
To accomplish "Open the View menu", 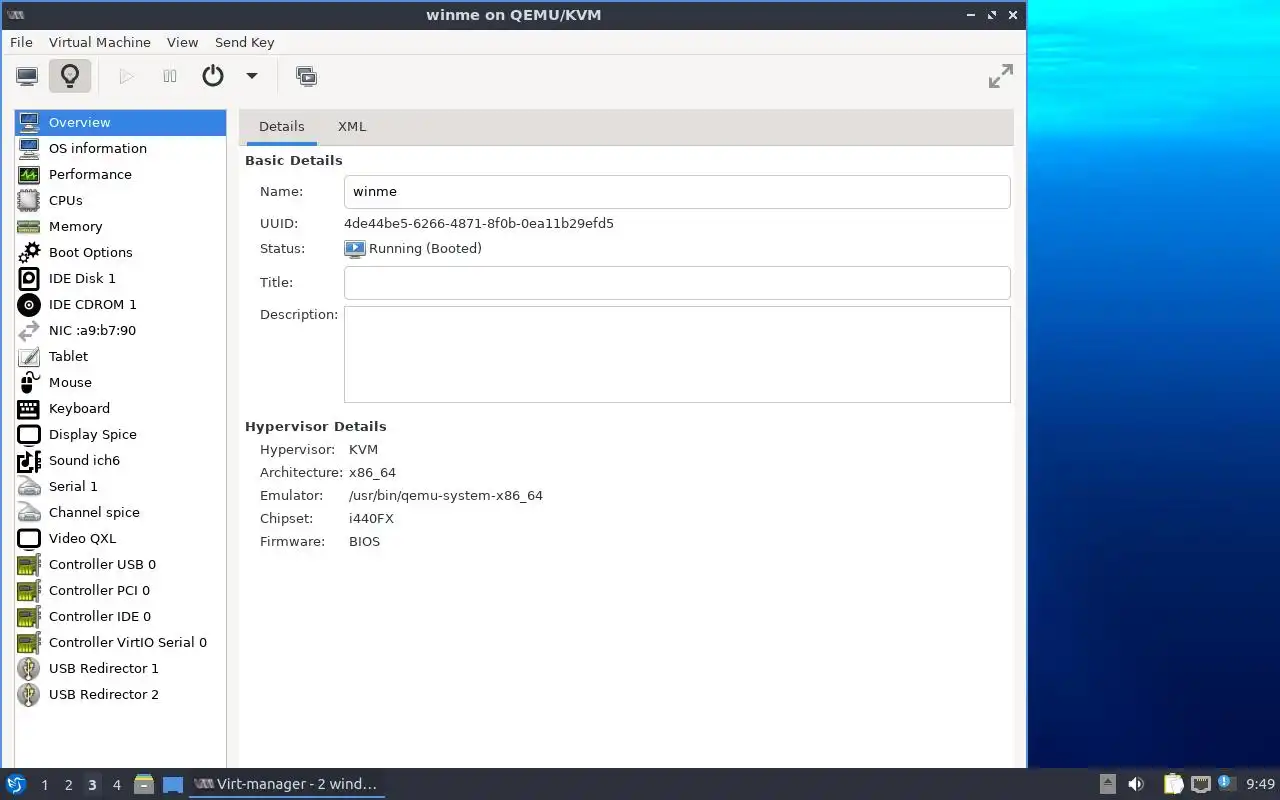I will click(183, 42).
